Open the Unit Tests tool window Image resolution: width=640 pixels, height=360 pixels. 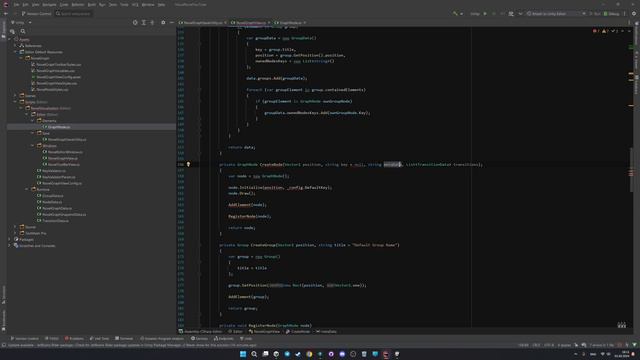click(x=99, y=338)
